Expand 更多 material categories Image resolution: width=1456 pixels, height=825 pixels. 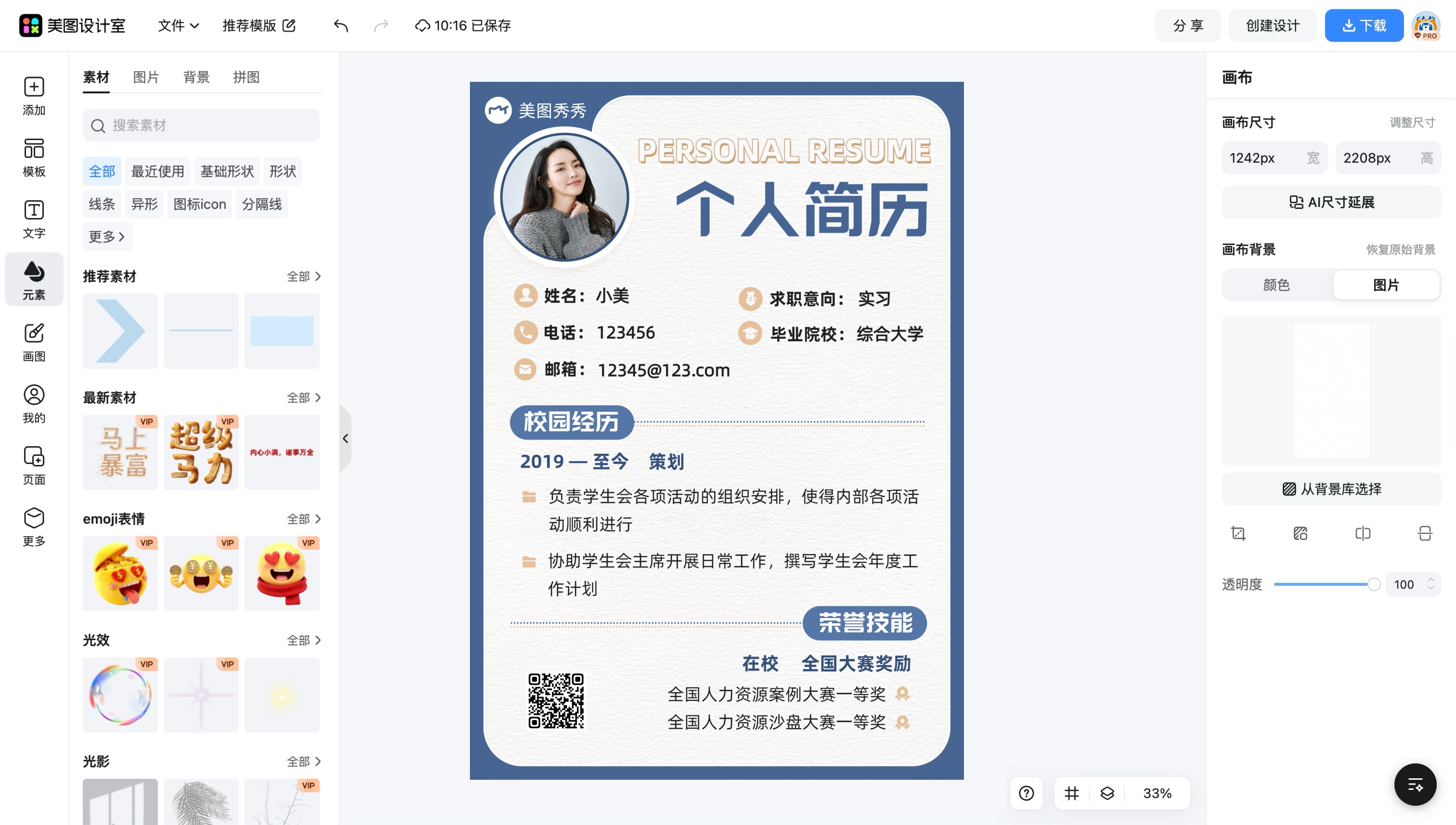[x=107, y=236]
